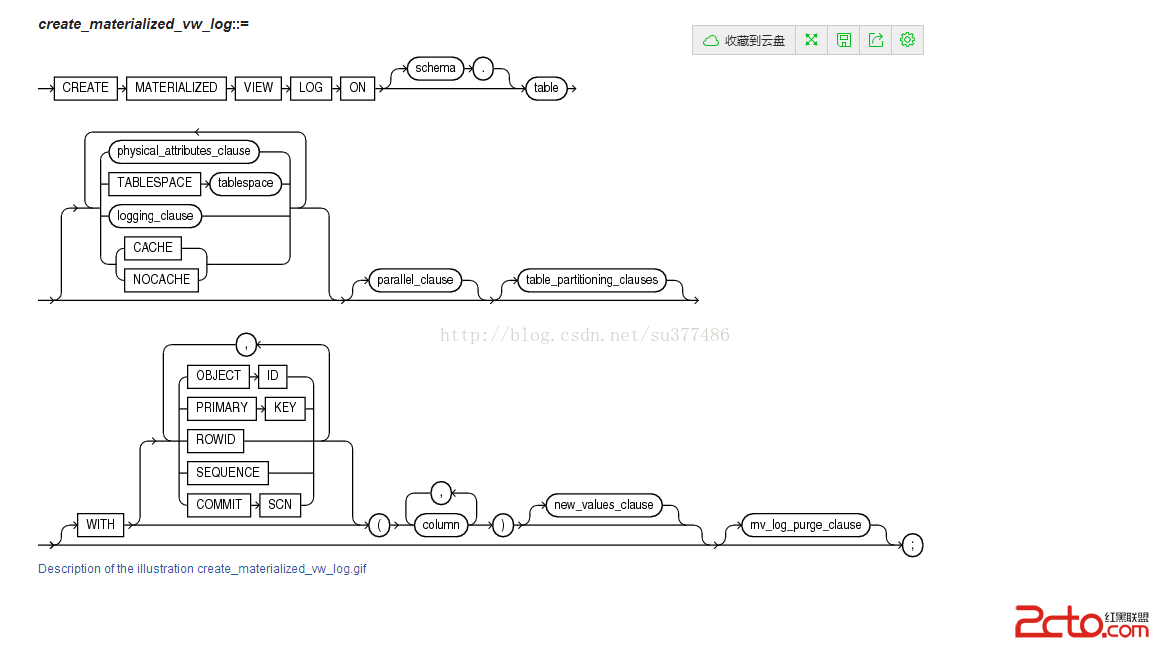1152x648 pixels.
Task: Click the 2cto.com logo
Action: (1081, 622)
